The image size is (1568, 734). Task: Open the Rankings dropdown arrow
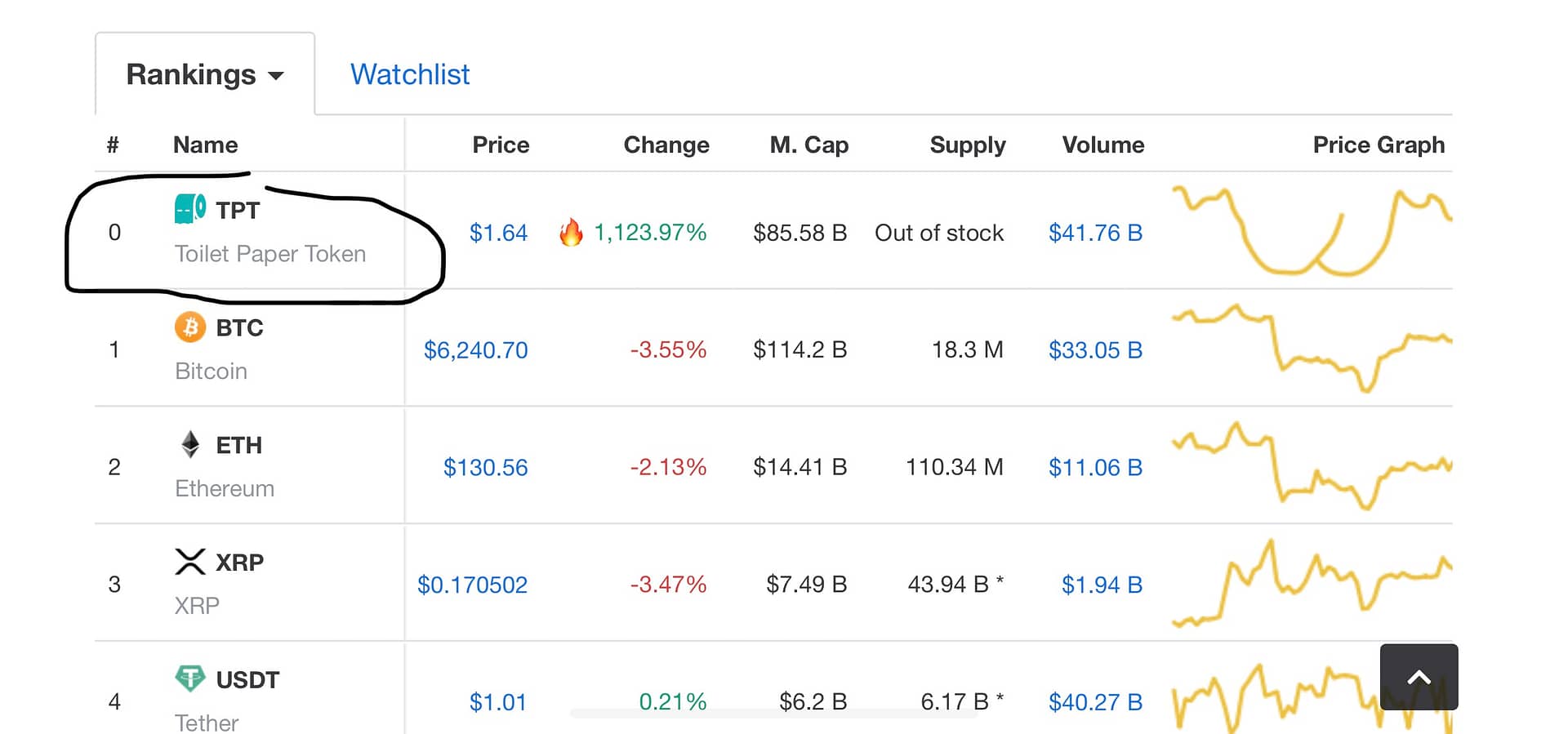276,76
